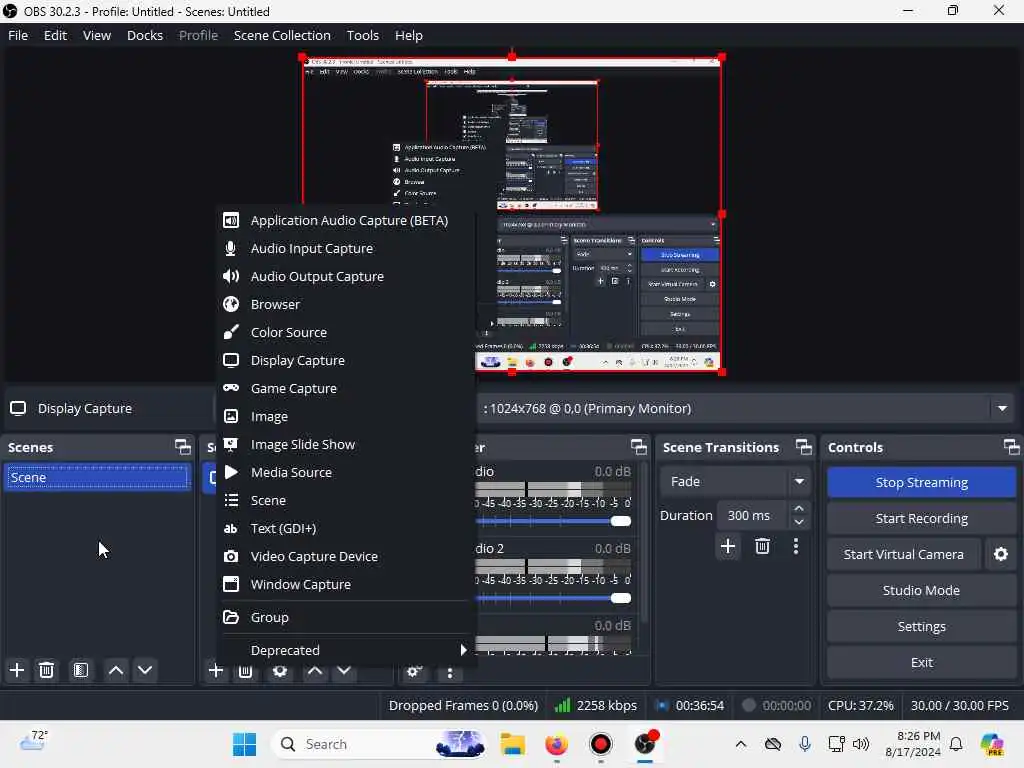Viewport: 1024px width, 768px height.
Task: Select Display Capture in the source menu
Action: 346,360
